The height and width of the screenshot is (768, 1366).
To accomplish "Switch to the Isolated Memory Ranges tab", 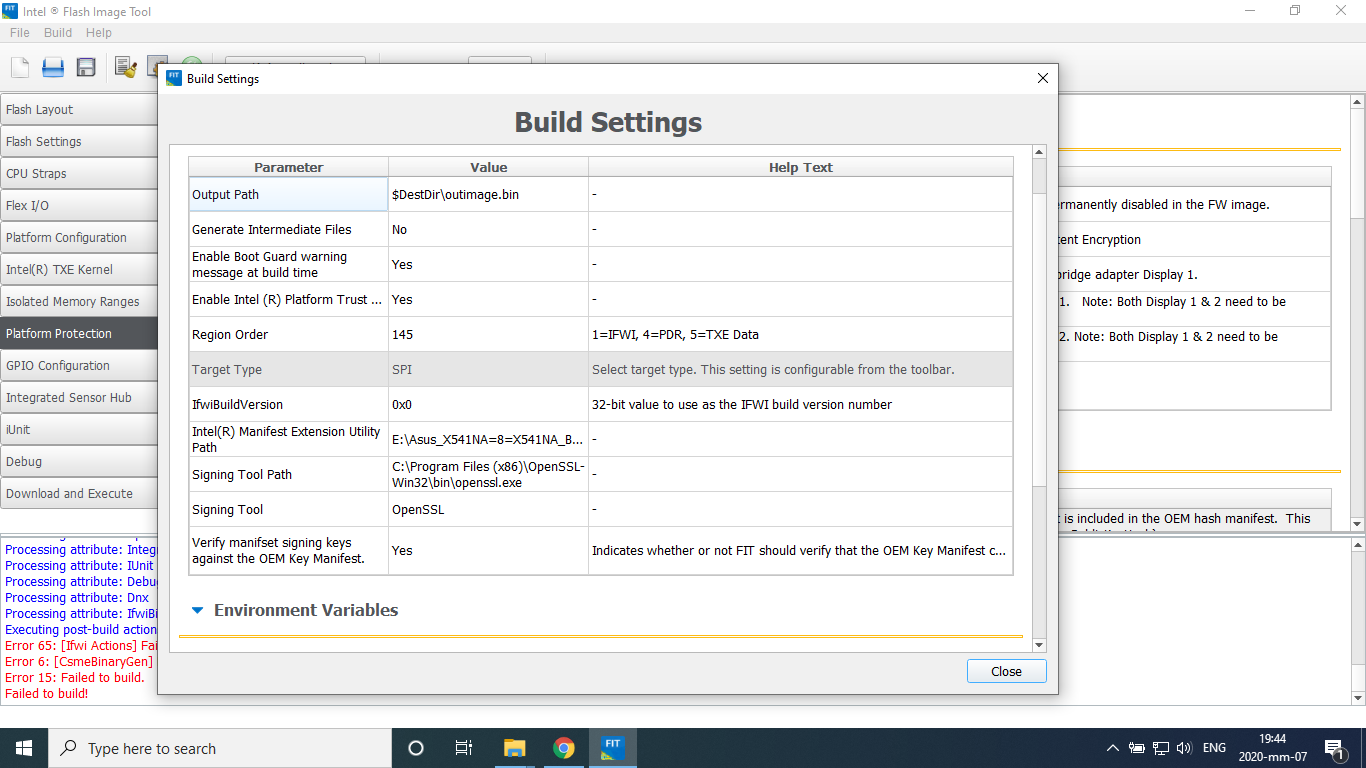I will click(x=79, y=301).
